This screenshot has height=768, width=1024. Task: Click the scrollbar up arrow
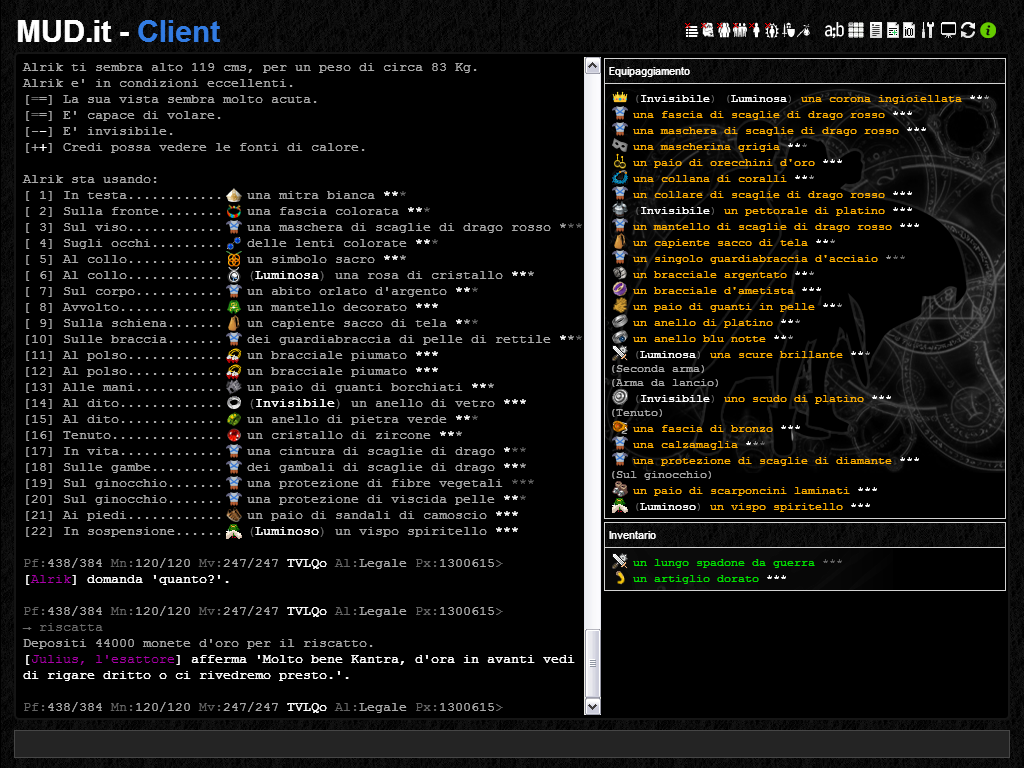(x=592, y=65)
